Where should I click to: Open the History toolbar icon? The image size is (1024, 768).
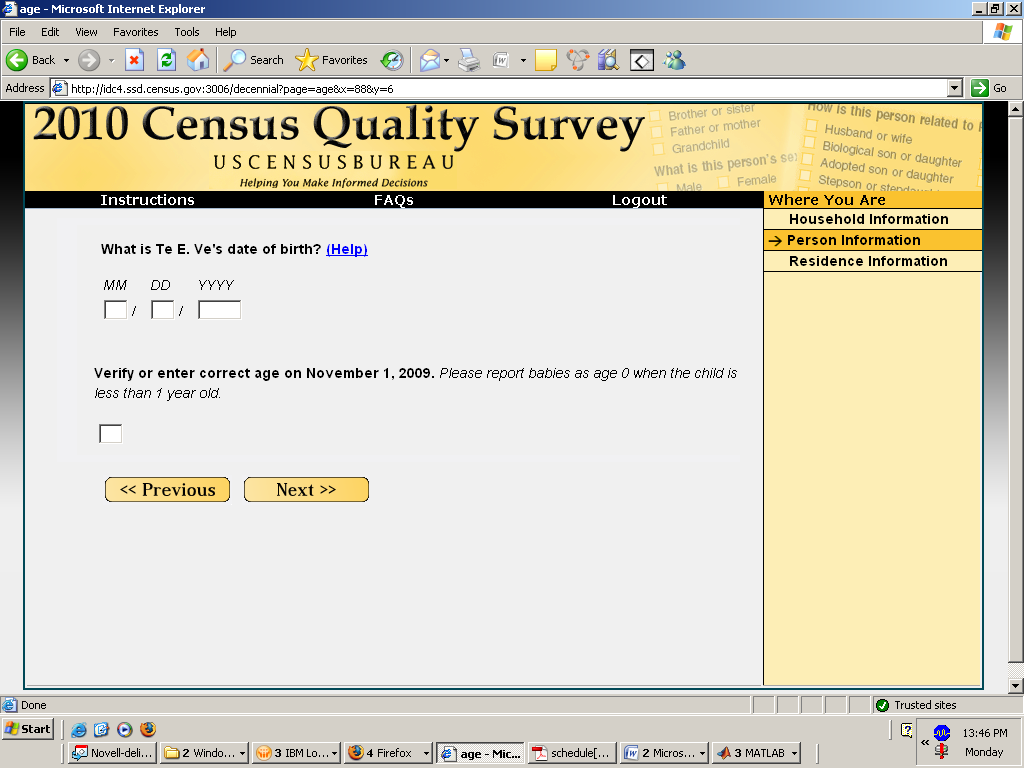click(391, 60)
